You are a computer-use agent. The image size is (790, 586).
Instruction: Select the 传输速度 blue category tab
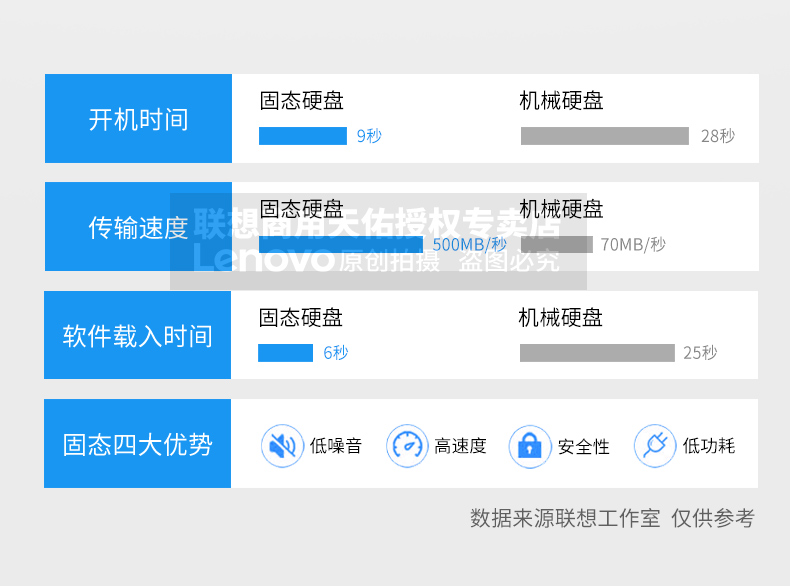(138, 227)
